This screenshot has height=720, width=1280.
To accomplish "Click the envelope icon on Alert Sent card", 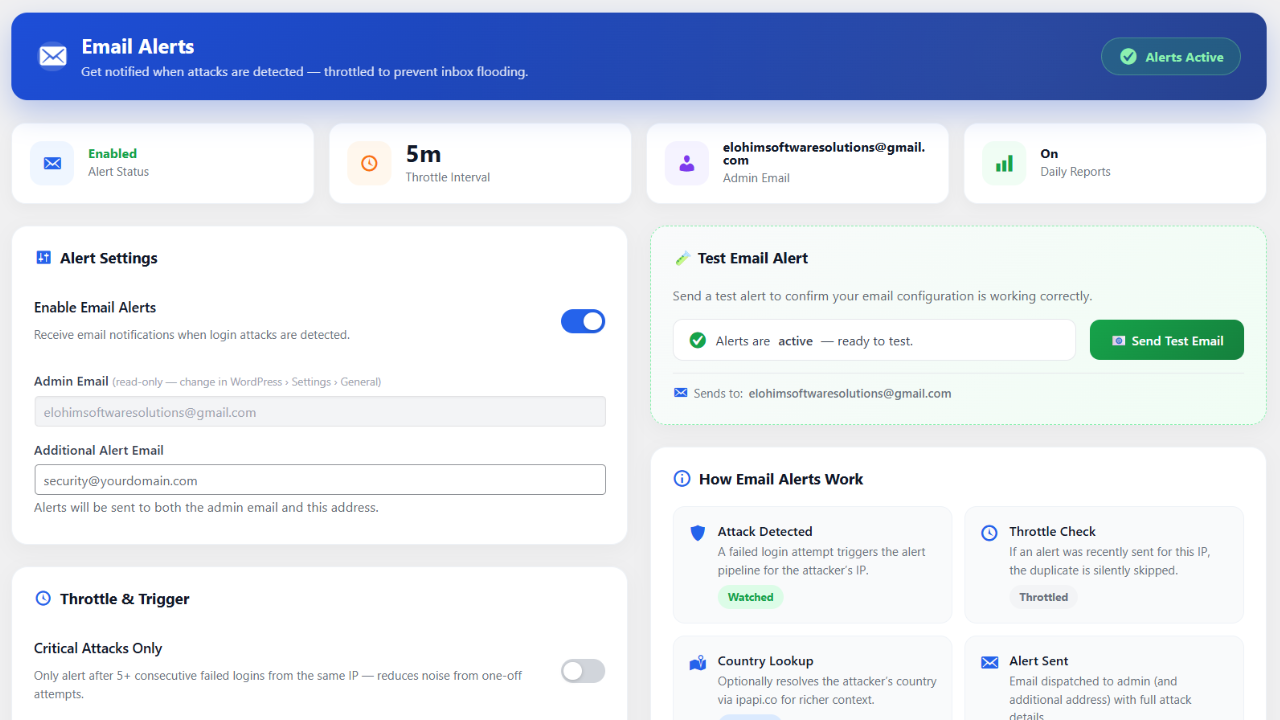I will click(x=989, y=662).
